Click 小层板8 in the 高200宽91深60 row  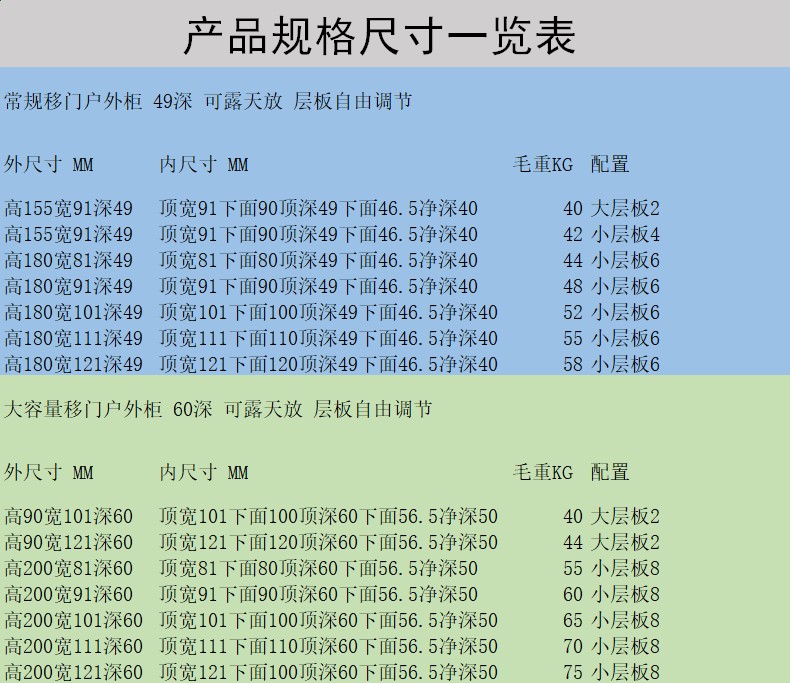[625, 594]
